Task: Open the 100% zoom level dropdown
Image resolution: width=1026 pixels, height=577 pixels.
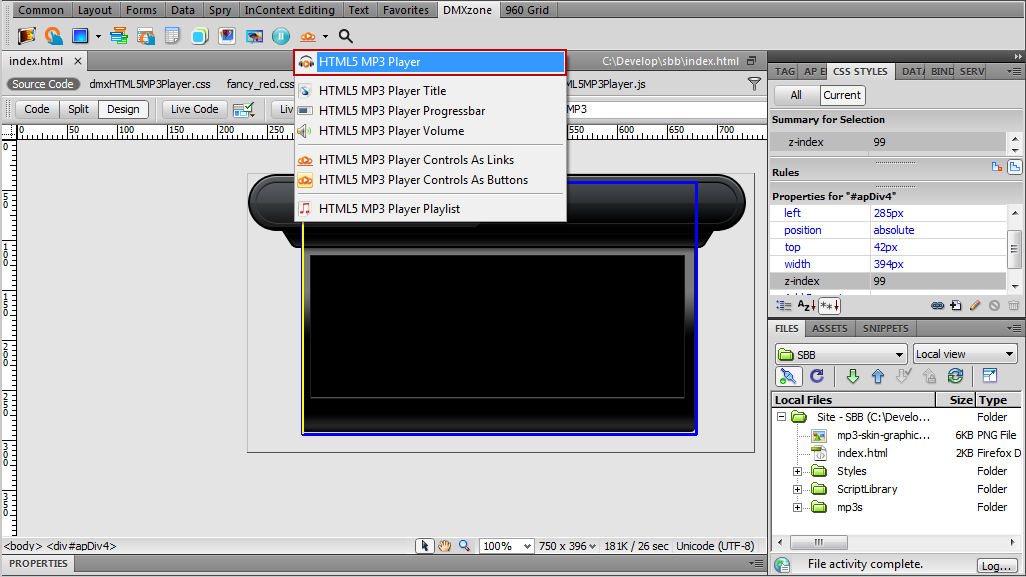Action: click(x=506, y=546)
